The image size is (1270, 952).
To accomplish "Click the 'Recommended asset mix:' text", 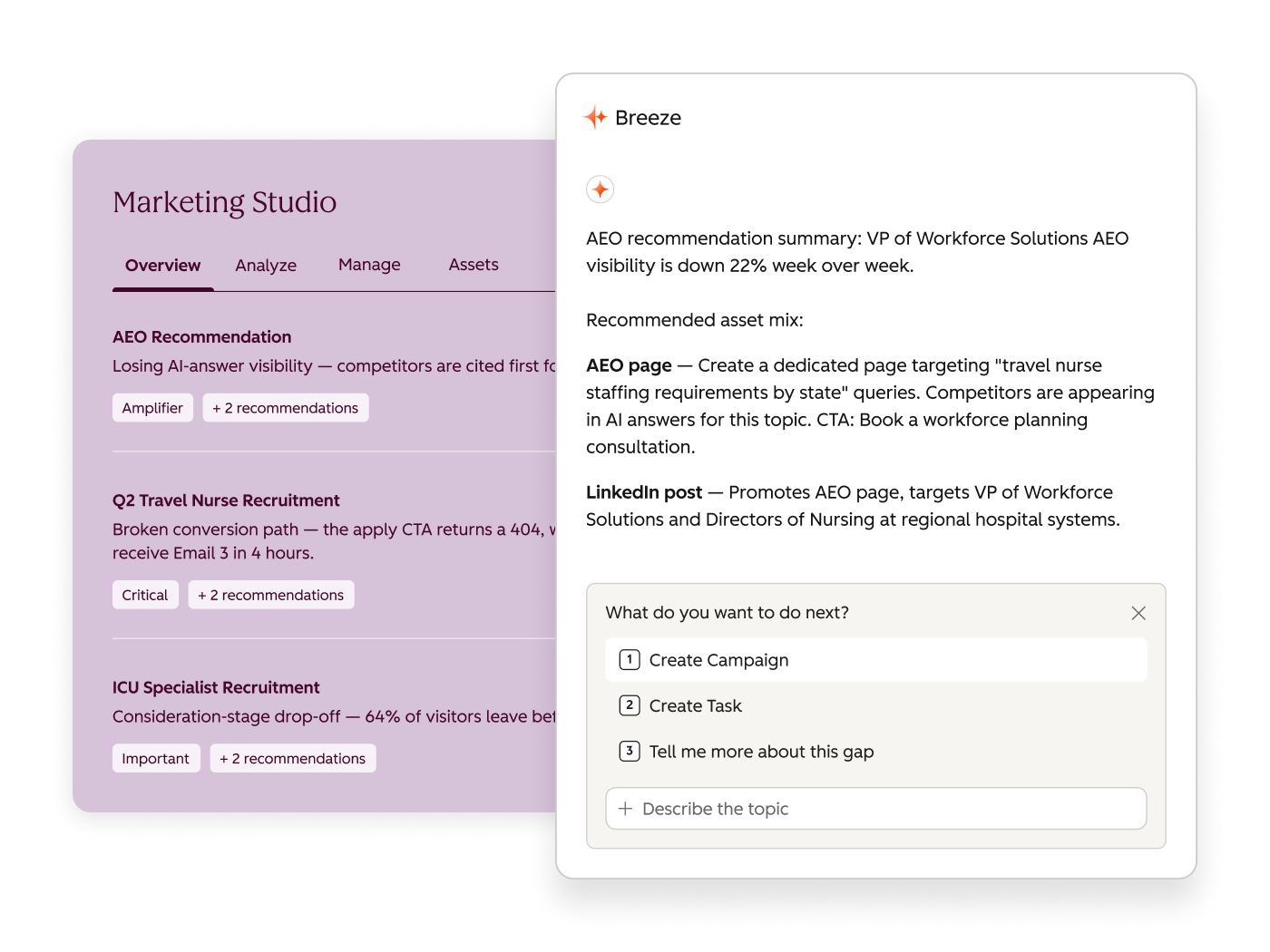I will click(695, 320).
